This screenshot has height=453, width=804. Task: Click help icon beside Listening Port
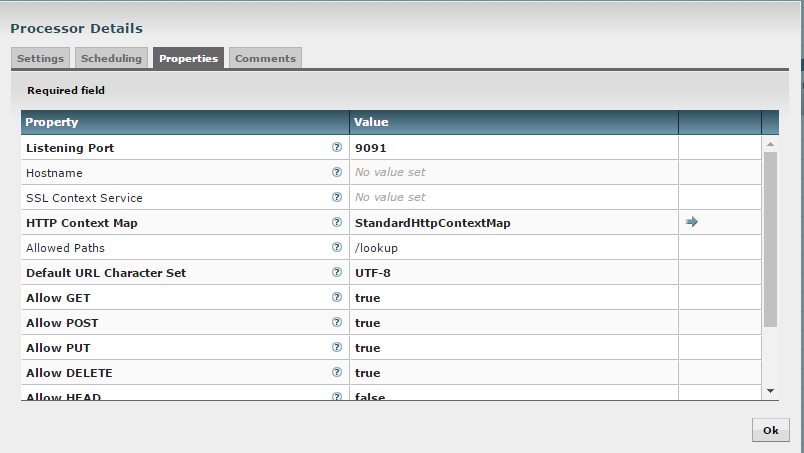click(337, 147)
